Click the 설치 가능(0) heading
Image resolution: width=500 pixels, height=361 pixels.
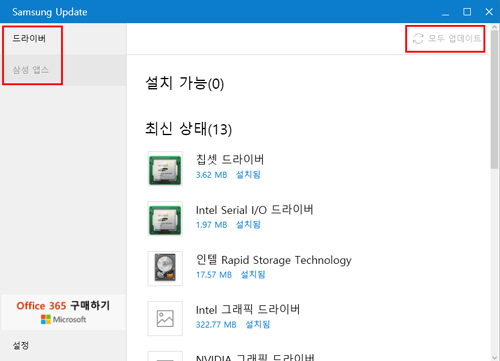click(x=185, y=83)
